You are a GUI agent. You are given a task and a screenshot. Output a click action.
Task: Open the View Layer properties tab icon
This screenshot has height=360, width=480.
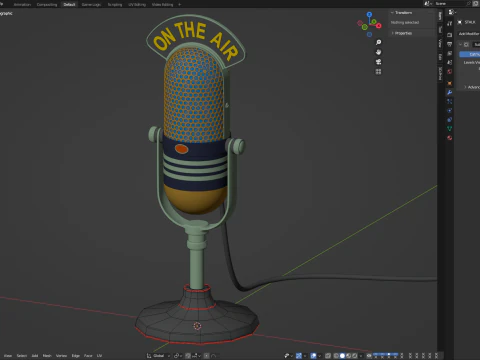point(450,53)
